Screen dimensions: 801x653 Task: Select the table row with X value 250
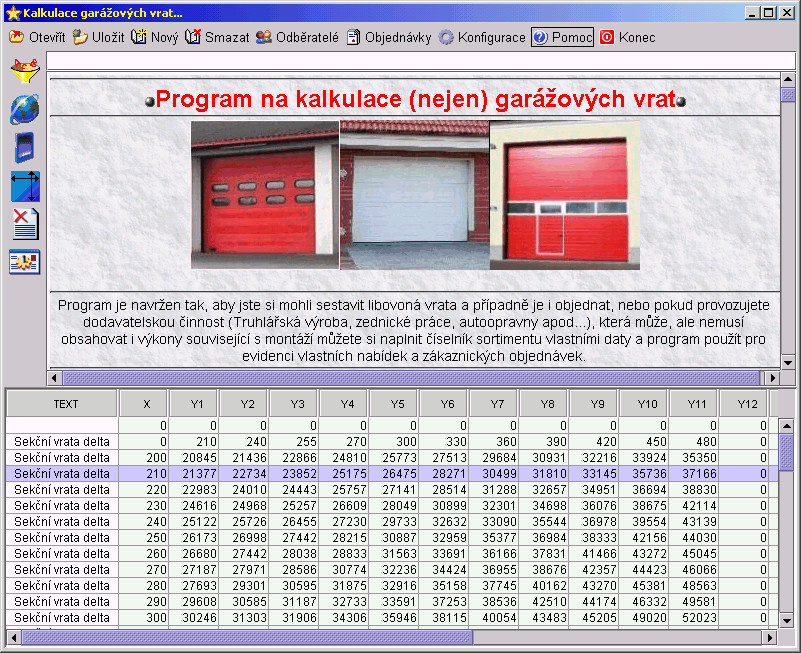[392, 538]
